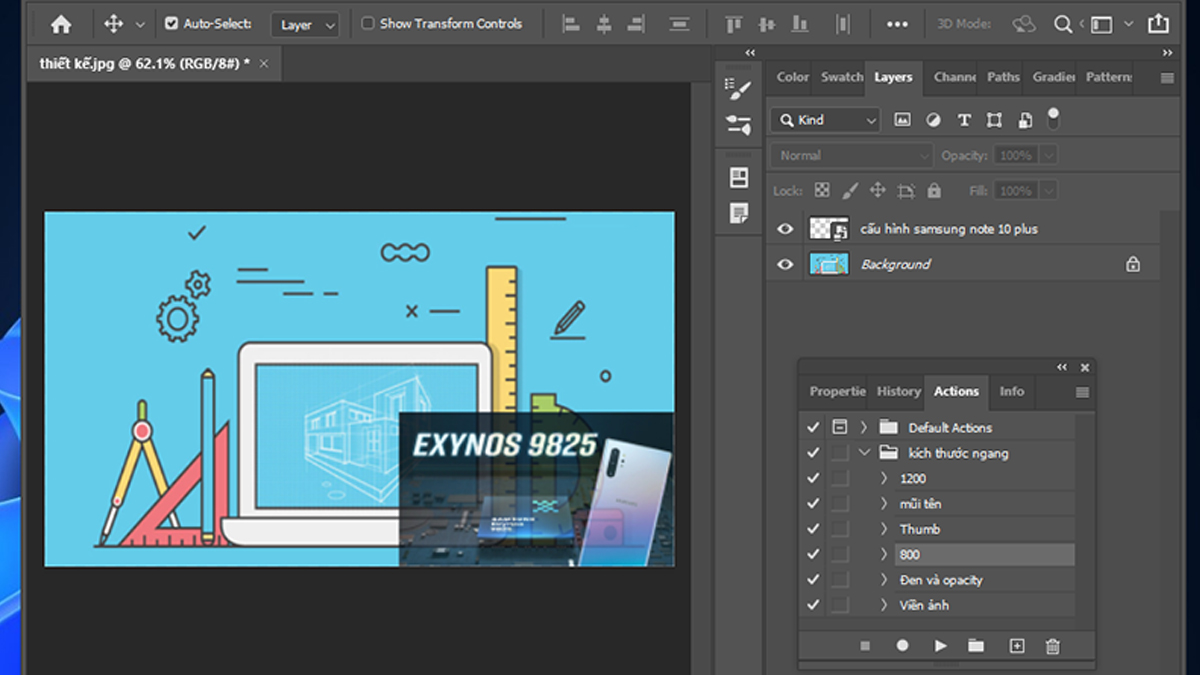Open the Kind layer filter dropdown
Viewport: 1200px width, 675px height.
(826, 120)
